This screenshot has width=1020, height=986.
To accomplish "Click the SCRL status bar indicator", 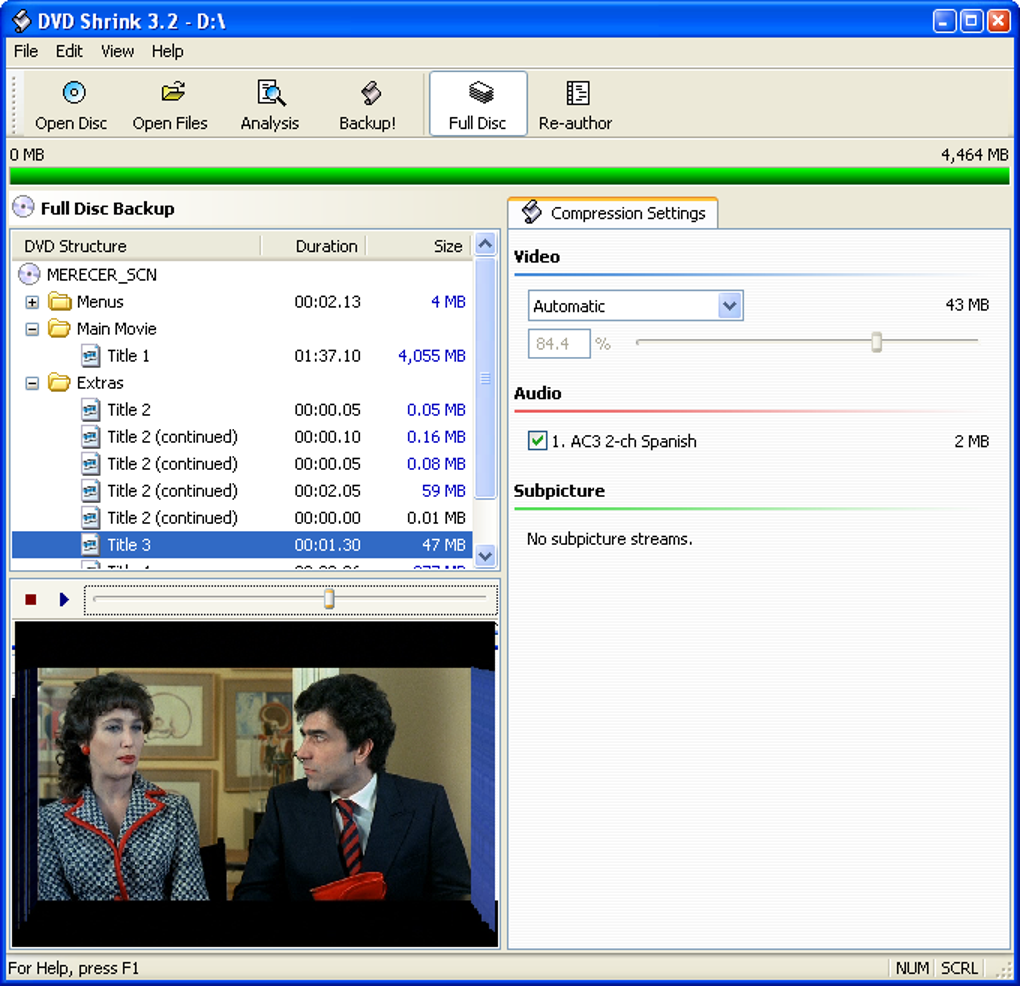I will tap(960, 968).
